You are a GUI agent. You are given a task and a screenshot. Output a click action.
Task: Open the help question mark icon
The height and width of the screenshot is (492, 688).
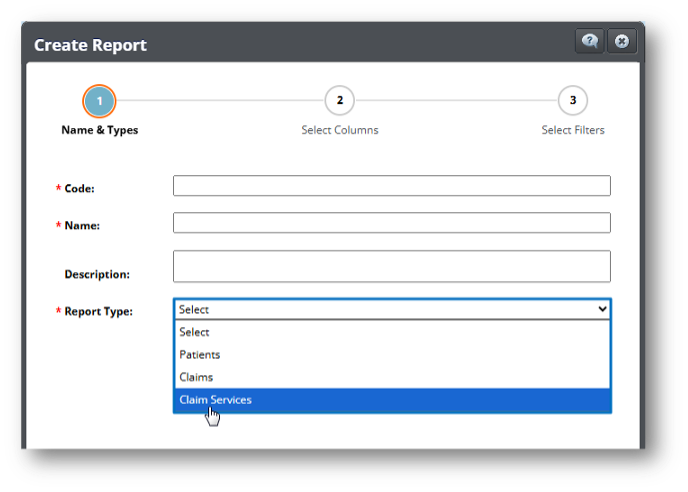[x=589, y=41]
